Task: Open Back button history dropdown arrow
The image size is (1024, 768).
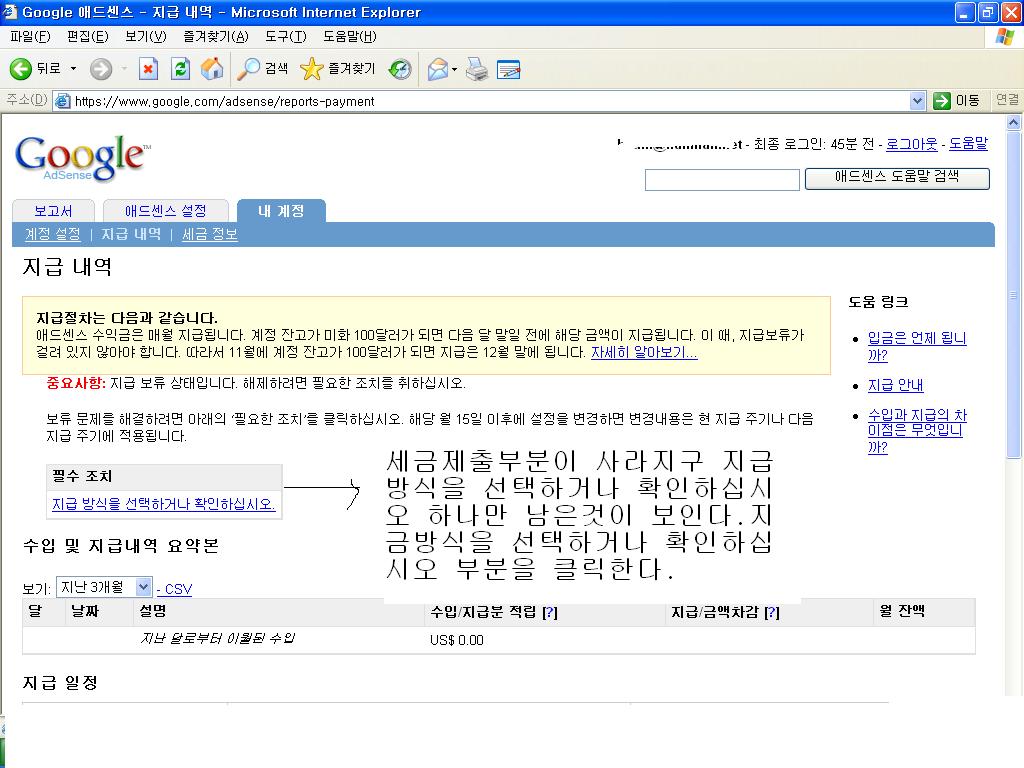Action: click(73, 69)
